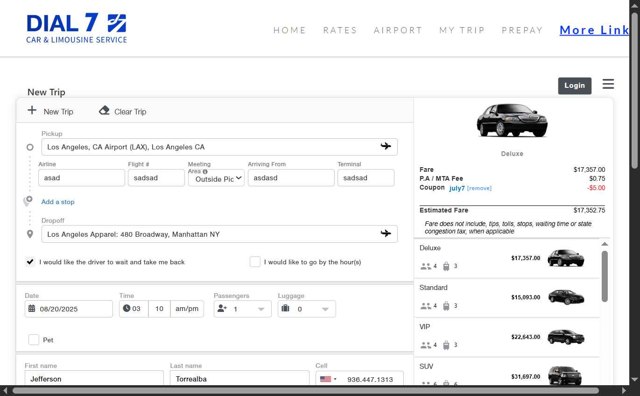Click the page vertical scrollbar
Image resolution: width=640 pixels, height=396 pixels.
point(635,90)
